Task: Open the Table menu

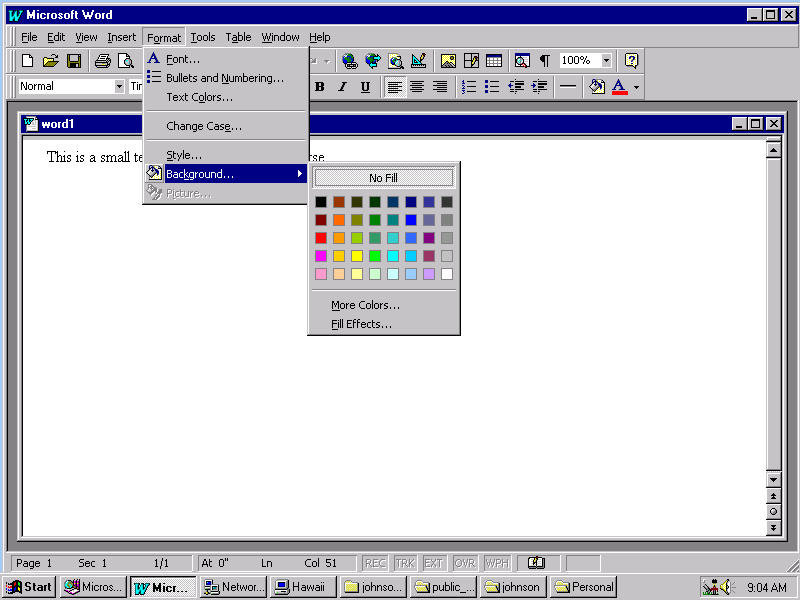Action: (x=238, y=37)
